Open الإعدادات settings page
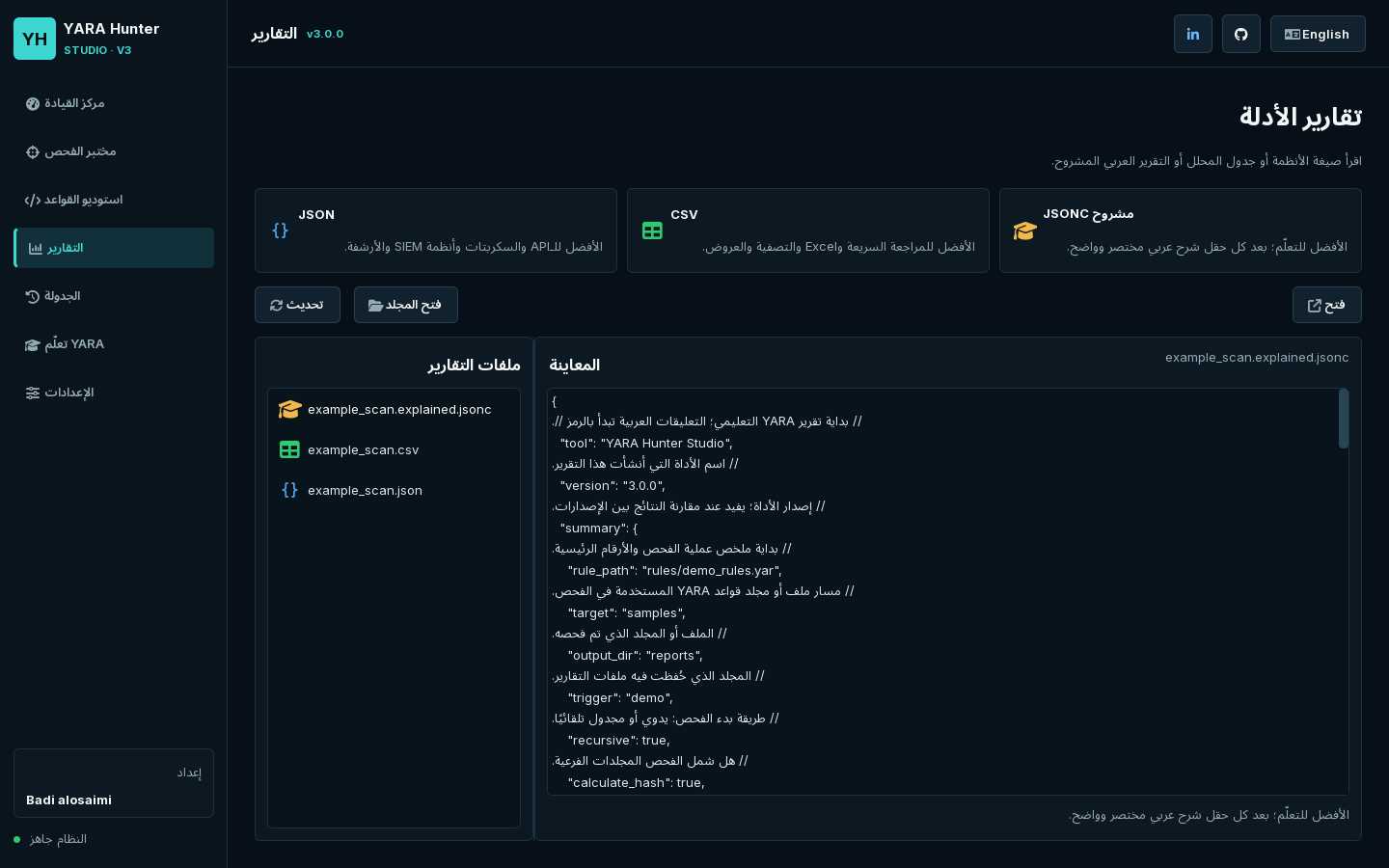The height and width of the screenshot is (868, 1389). [114, 393]
